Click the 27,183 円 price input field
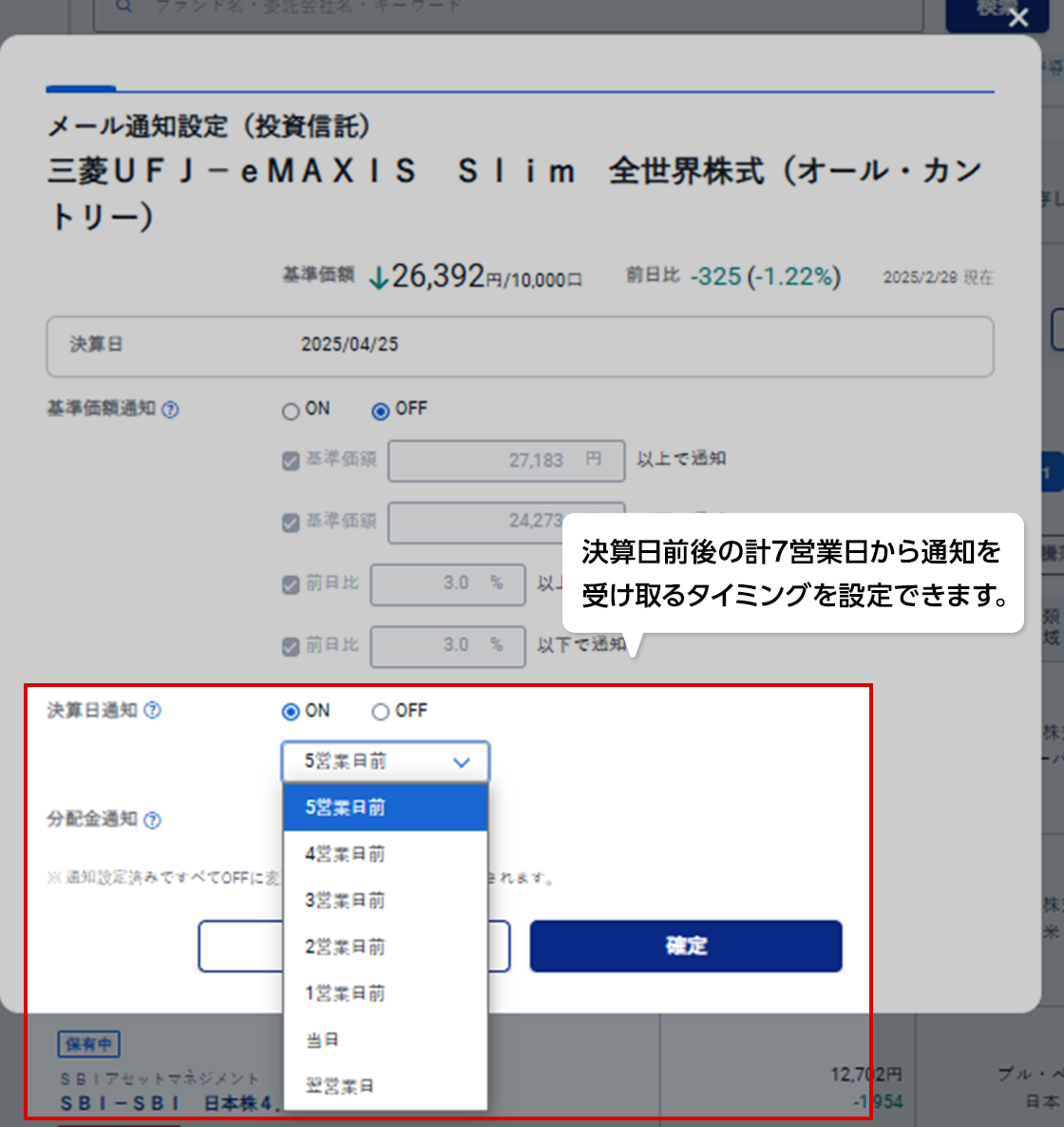This screenshot has width=1064, height=1127. [x=505, y=461]
